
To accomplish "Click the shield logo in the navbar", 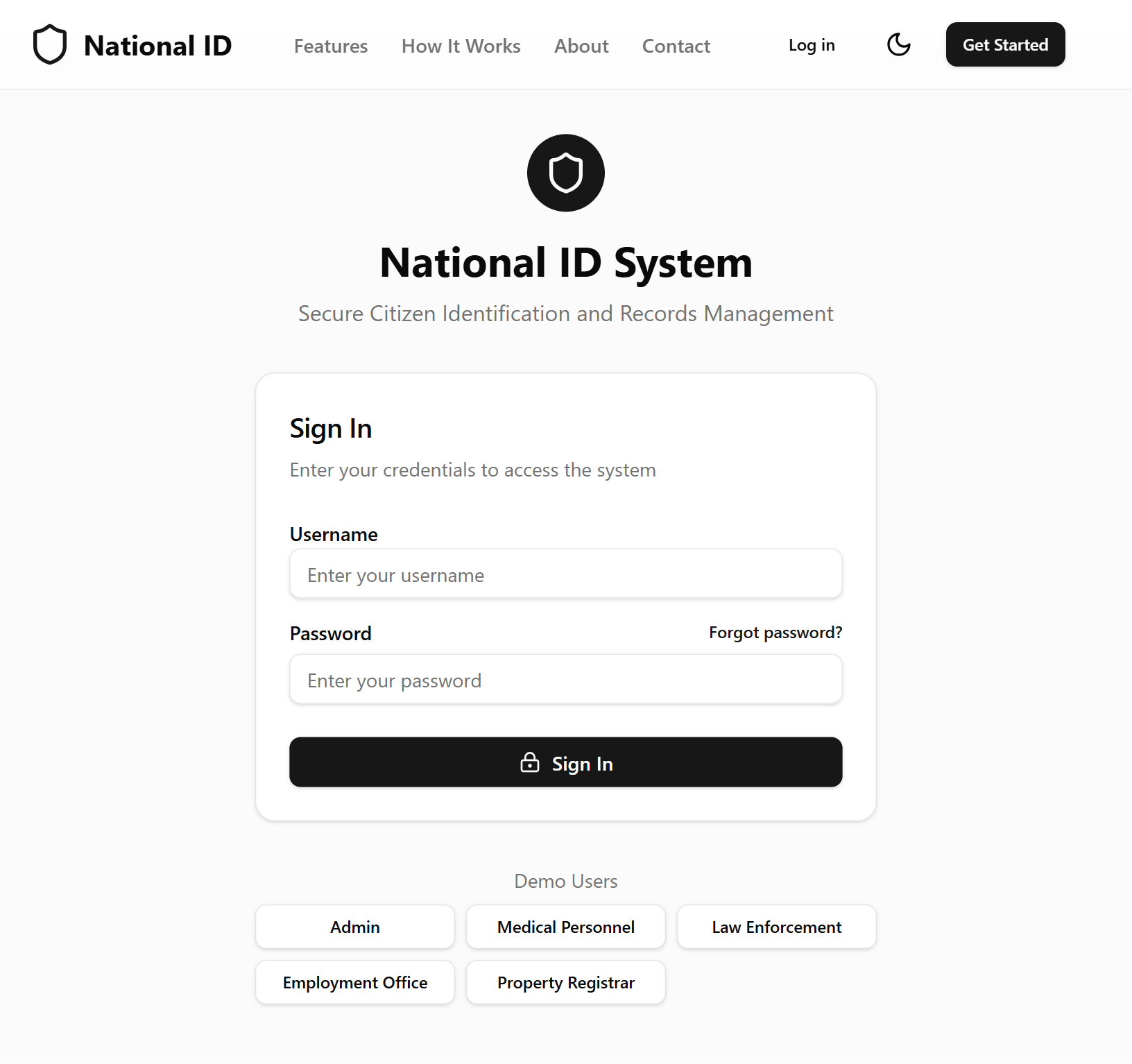I will point(49,44).
